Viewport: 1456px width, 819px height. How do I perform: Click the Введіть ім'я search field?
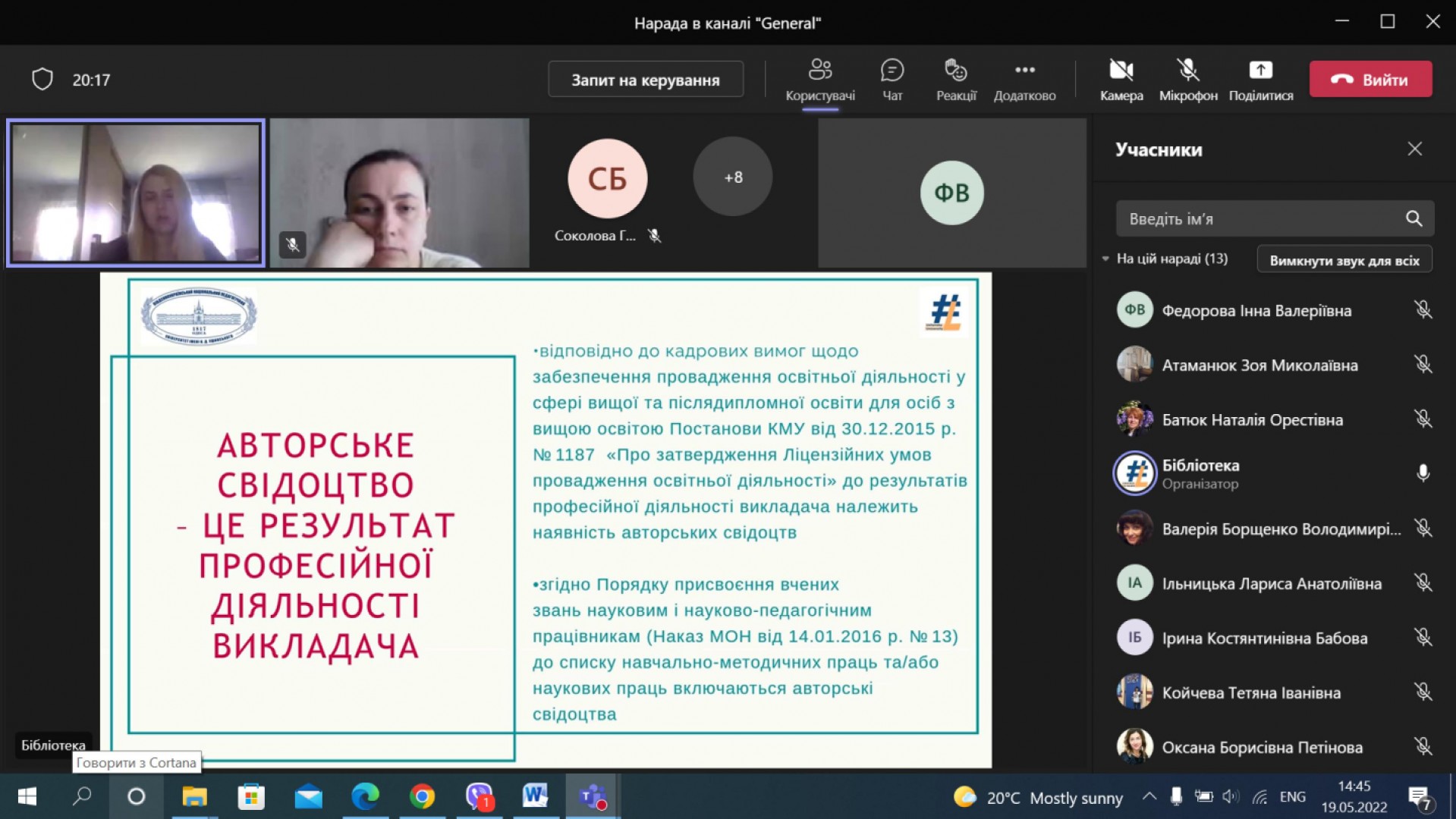1259,219
